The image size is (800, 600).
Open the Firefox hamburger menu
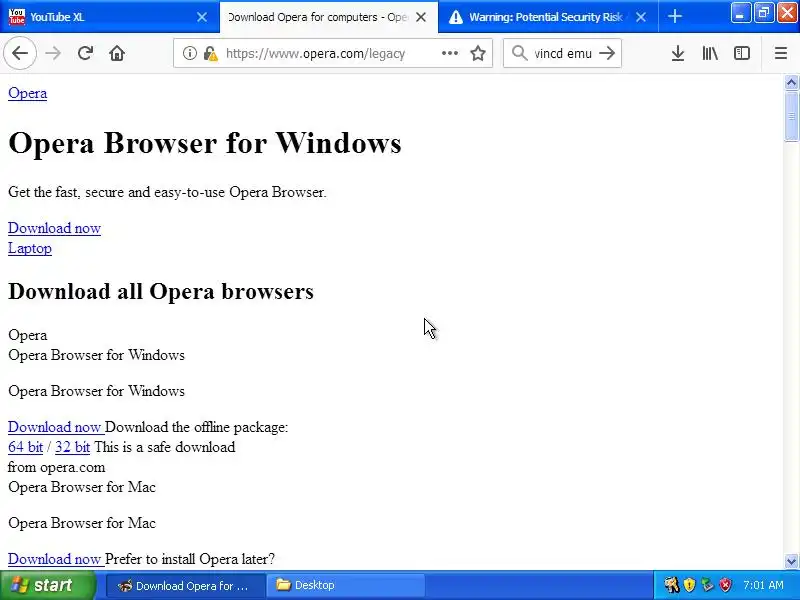pos(781,53)
